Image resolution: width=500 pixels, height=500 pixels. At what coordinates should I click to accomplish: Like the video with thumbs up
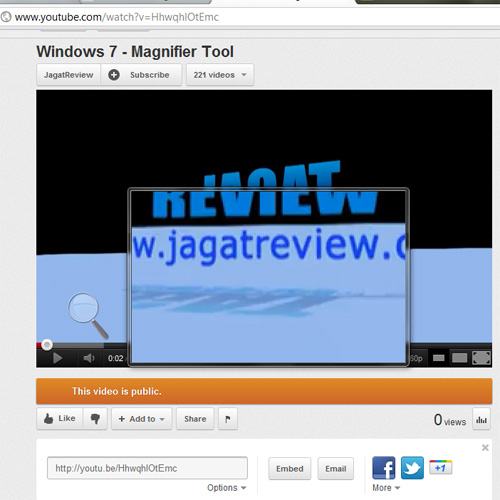[60, 419]
